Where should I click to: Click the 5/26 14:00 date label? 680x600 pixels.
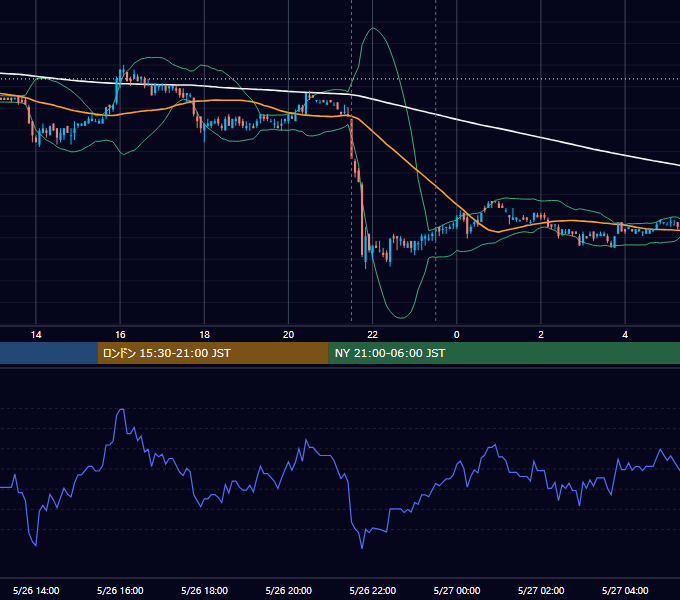pos(36,590)
